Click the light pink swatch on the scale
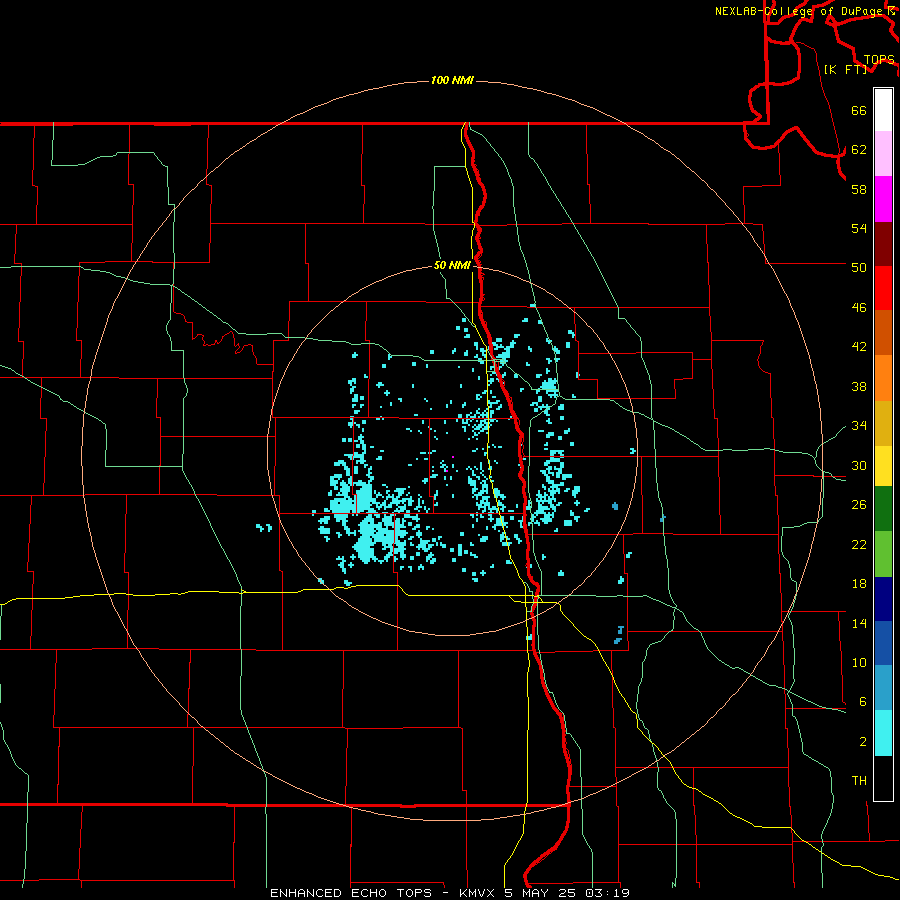The height and width of the screenshot is (900, 900). [x=883, y=153]
